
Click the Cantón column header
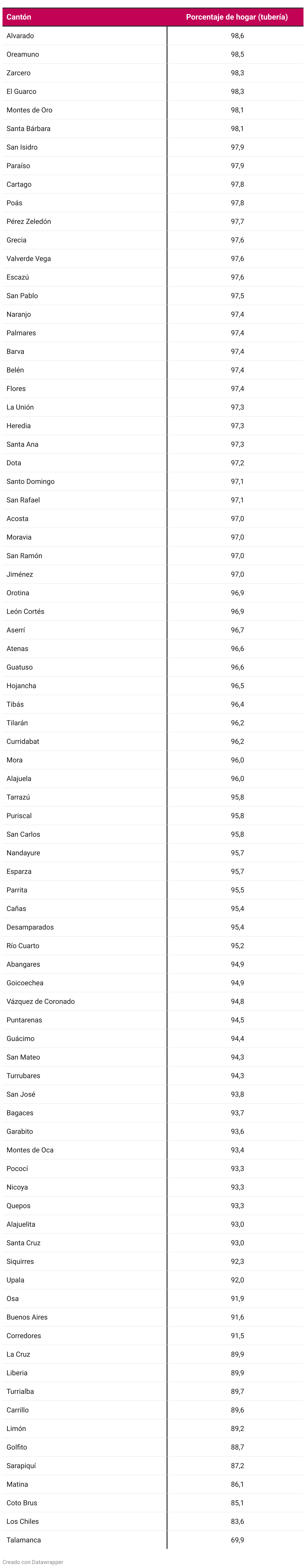pyautogui.click(x=19, y=17)
